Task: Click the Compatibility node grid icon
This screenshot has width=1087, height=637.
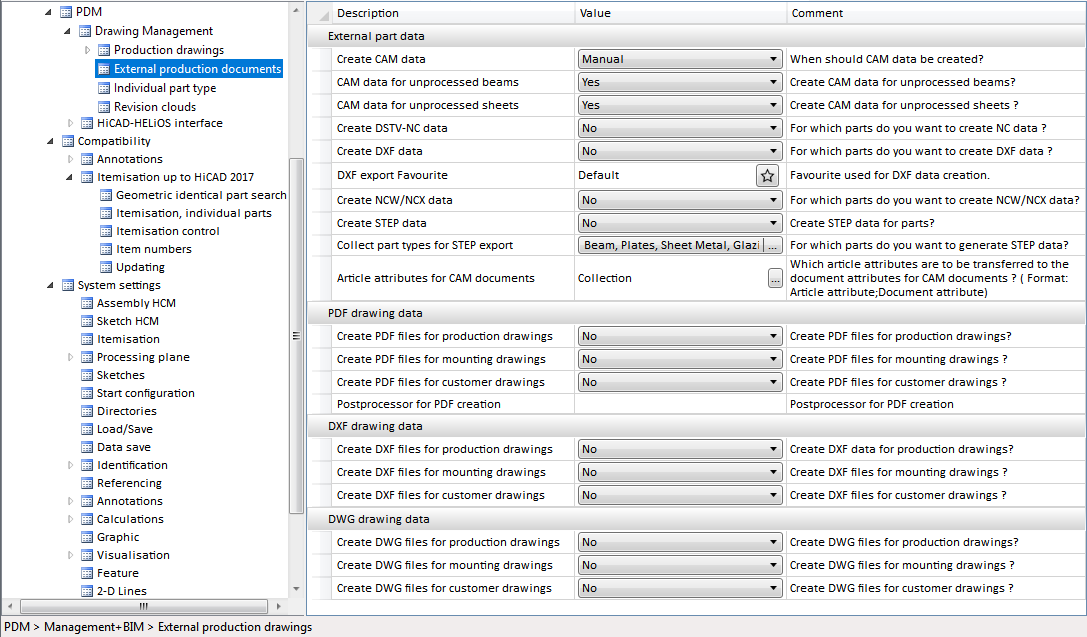Action: coord(67,141)
